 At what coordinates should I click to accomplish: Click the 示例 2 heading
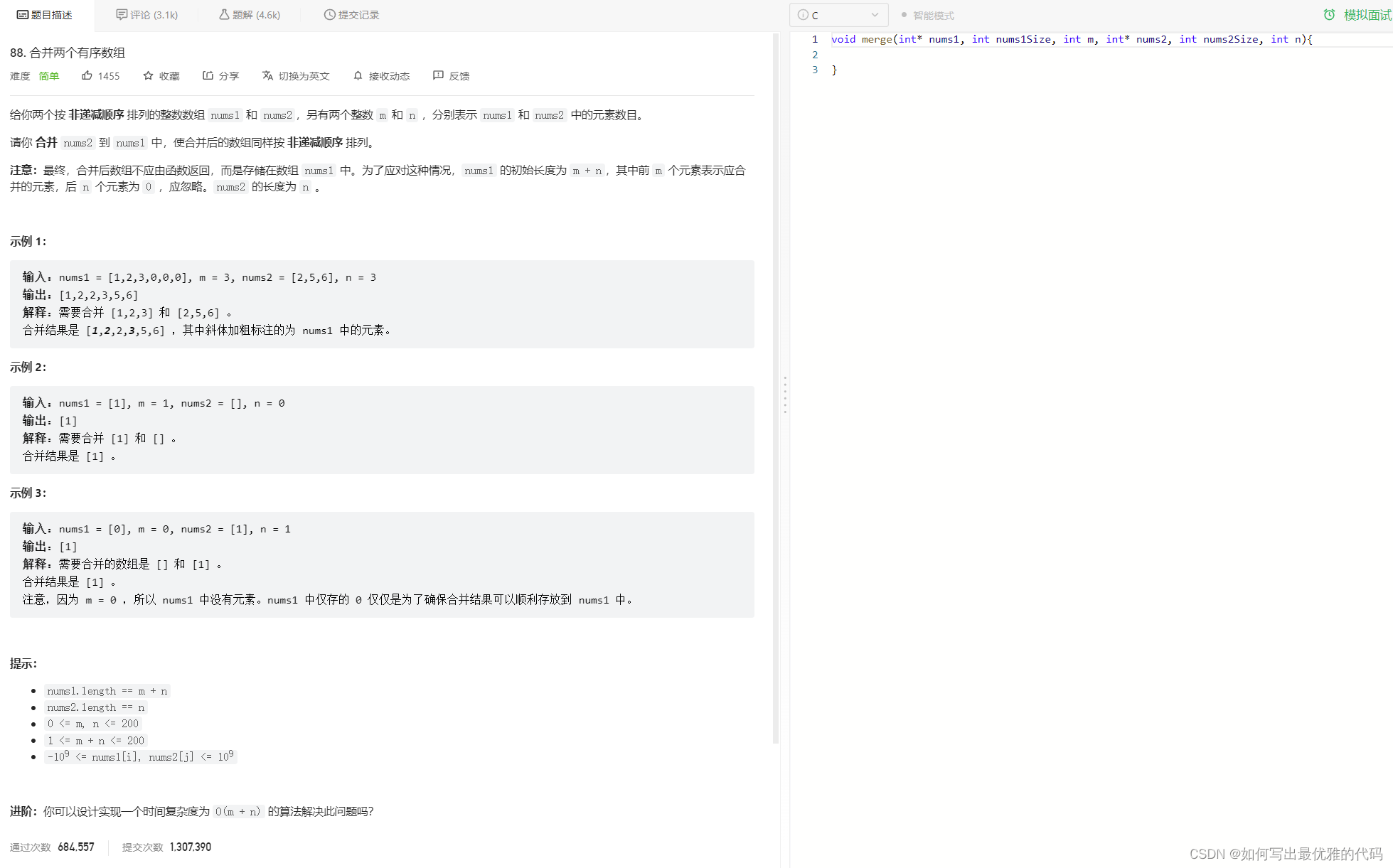pyautogui.click(x=28, y=367)
